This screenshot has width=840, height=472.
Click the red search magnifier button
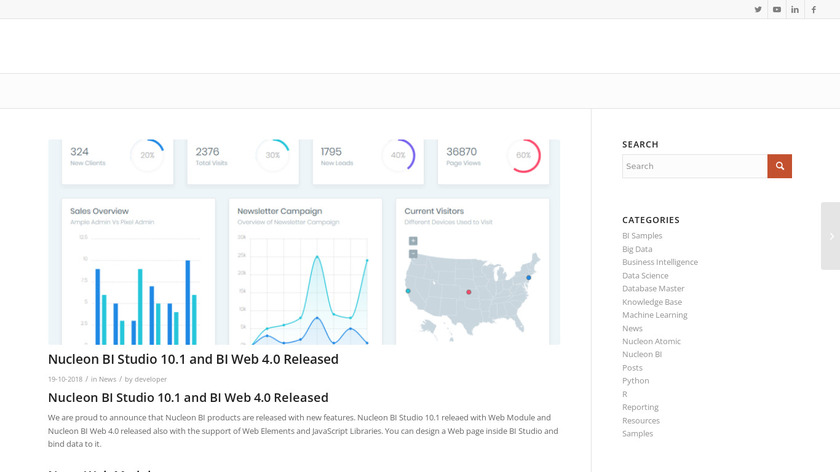[x=779, y=166]
